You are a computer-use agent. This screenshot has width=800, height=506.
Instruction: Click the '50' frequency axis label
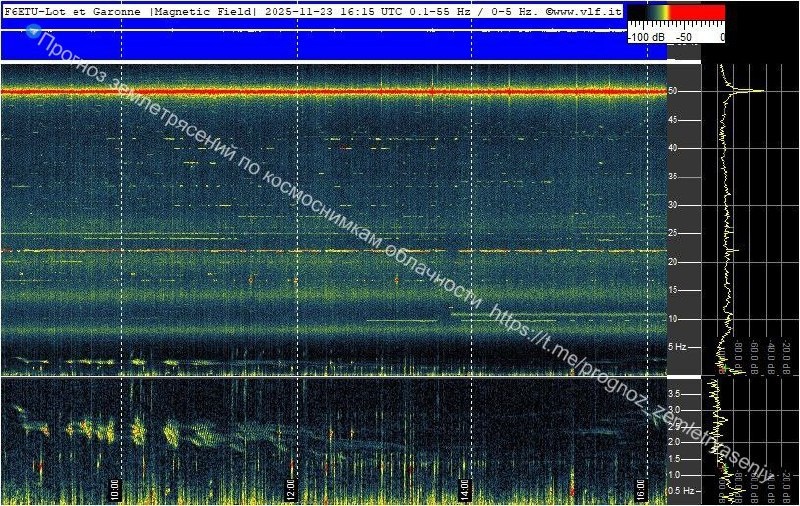tap(672, 91)
